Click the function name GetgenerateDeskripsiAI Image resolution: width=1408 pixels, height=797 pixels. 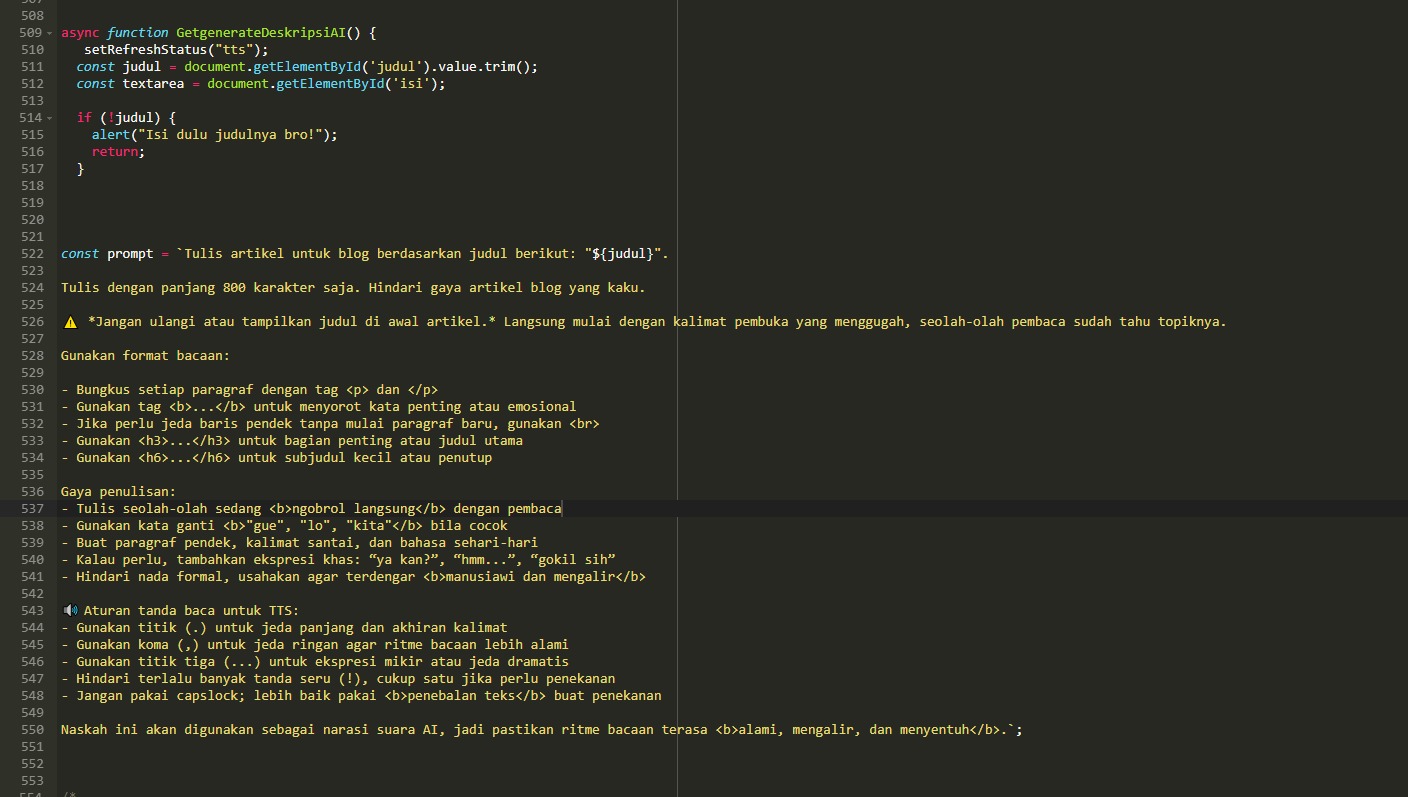[x=260, y=33]
